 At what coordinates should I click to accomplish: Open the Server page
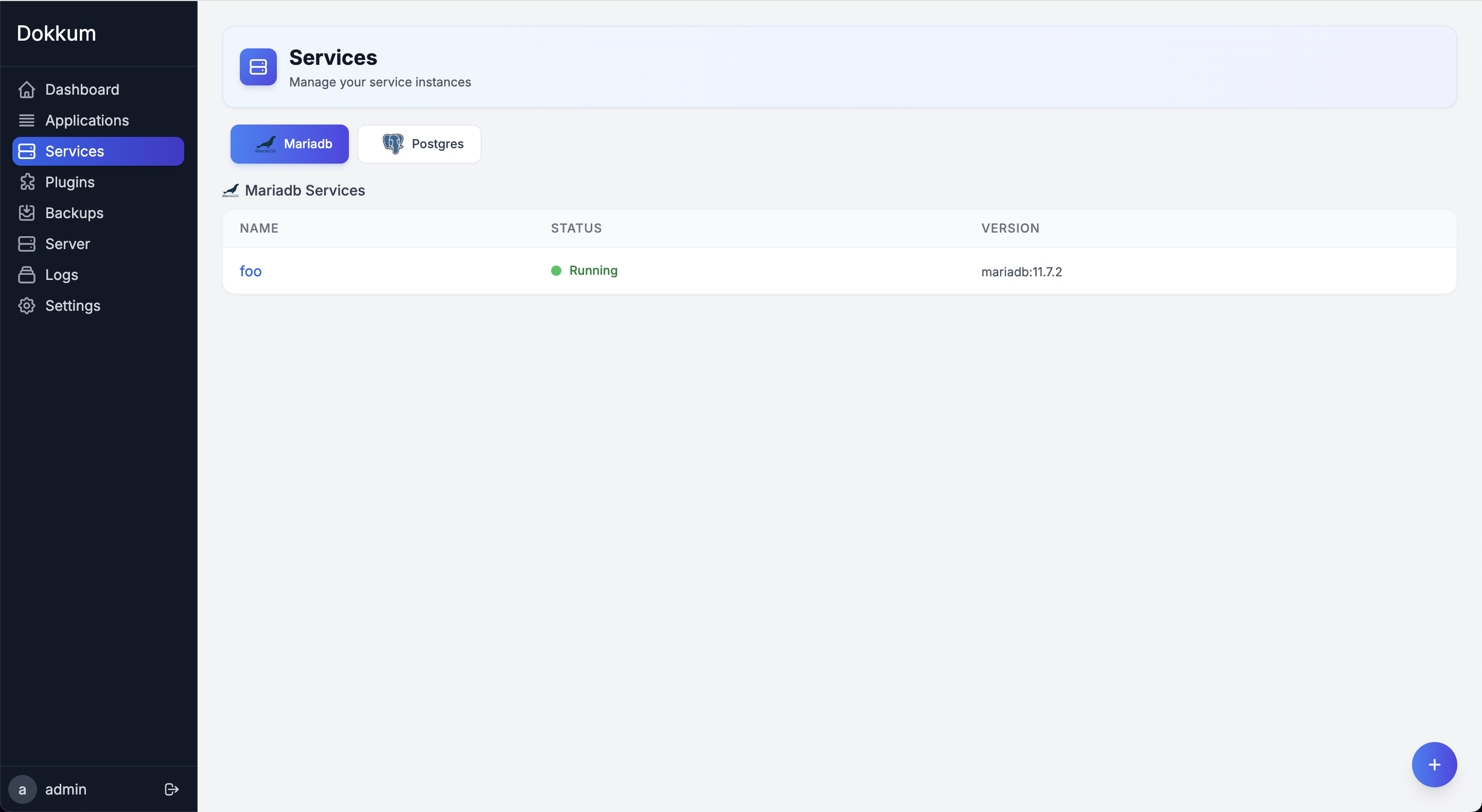click(x=98, y=244)
